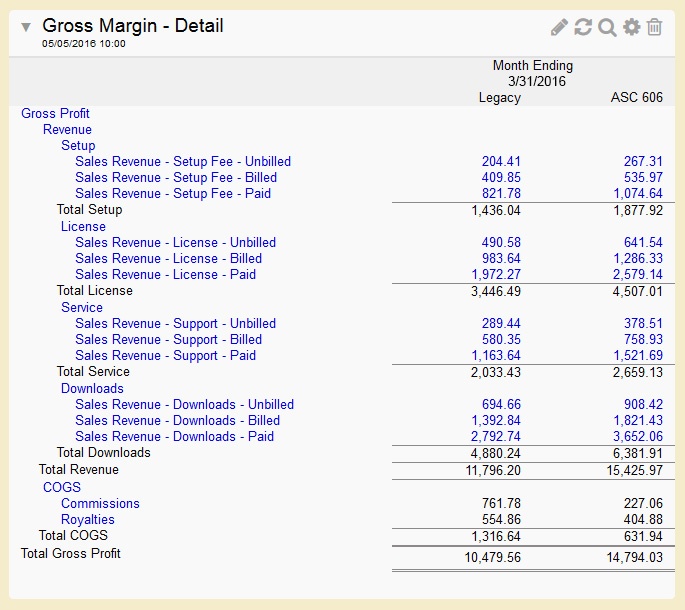685x610 pixels.
Task: Open the Setup category
Action: tap(78, 145)
